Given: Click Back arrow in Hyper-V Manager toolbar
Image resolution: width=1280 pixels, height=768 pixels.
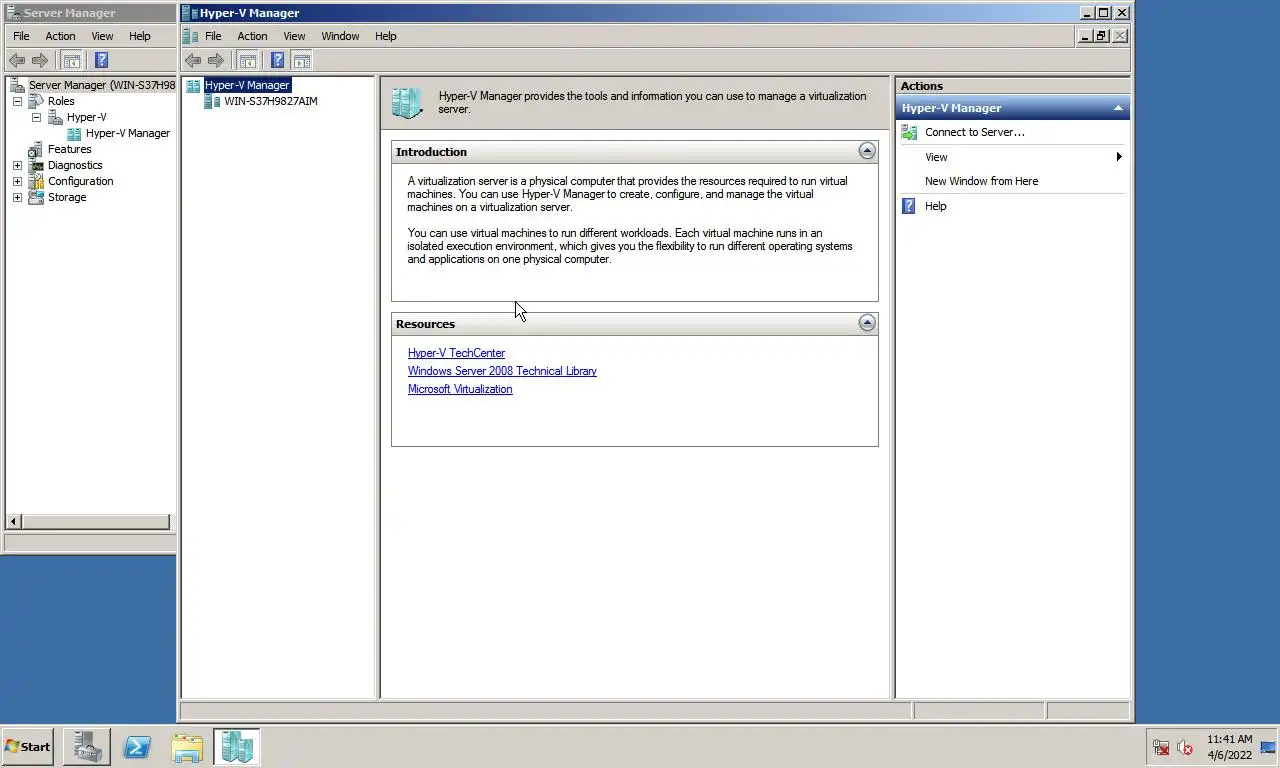Looking at the screenshot, I should pyautogui.click(x=193, y=60).
